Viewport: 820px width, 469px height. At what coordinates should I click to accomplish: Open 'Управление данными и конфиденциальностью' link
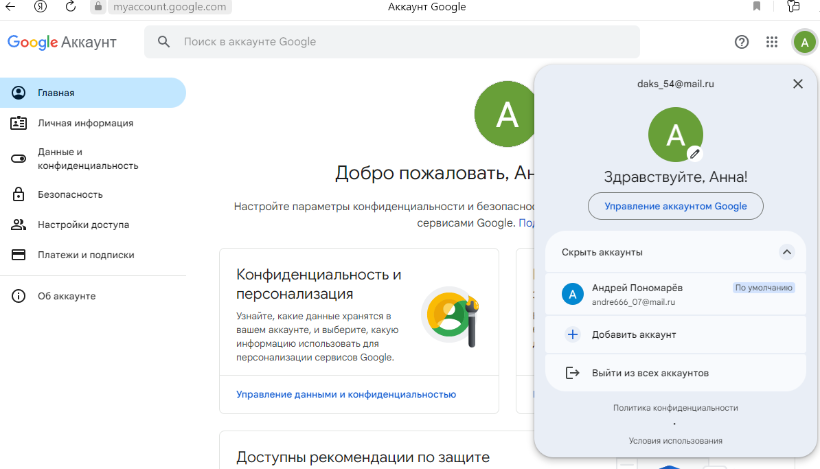tap(346, 394)
